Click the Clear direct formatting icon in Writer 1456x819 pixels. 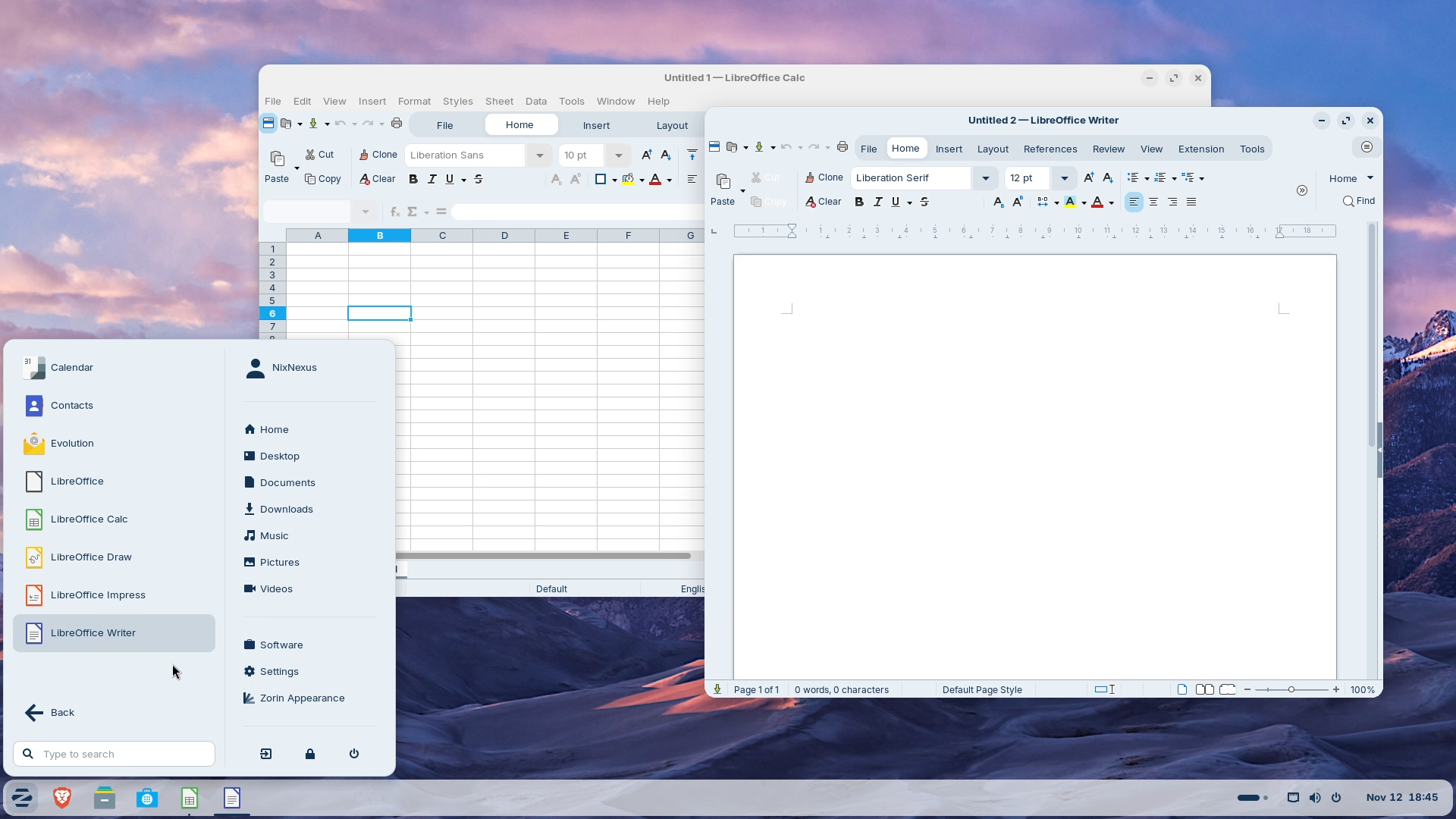(x=824, y=202)
